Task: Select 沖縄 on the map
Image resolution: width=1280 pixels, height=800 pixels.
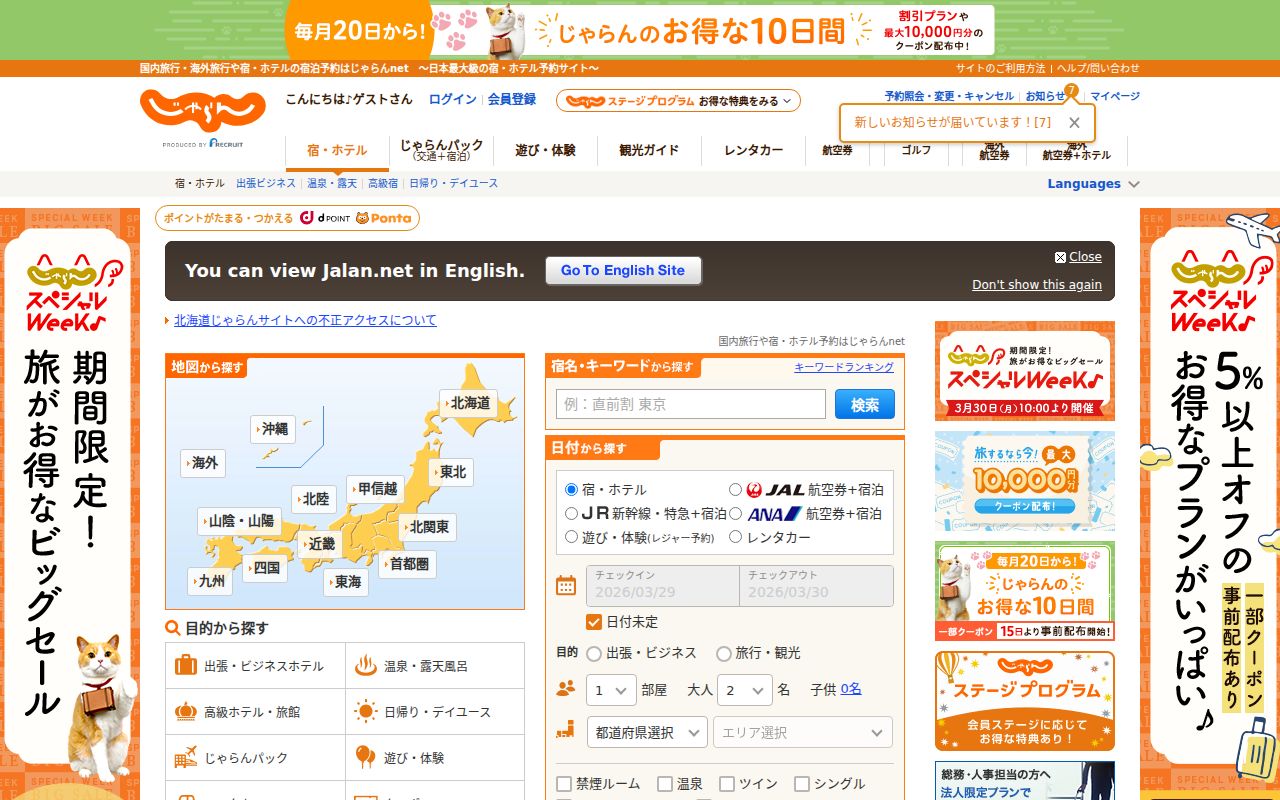Action: pos(273,429)
